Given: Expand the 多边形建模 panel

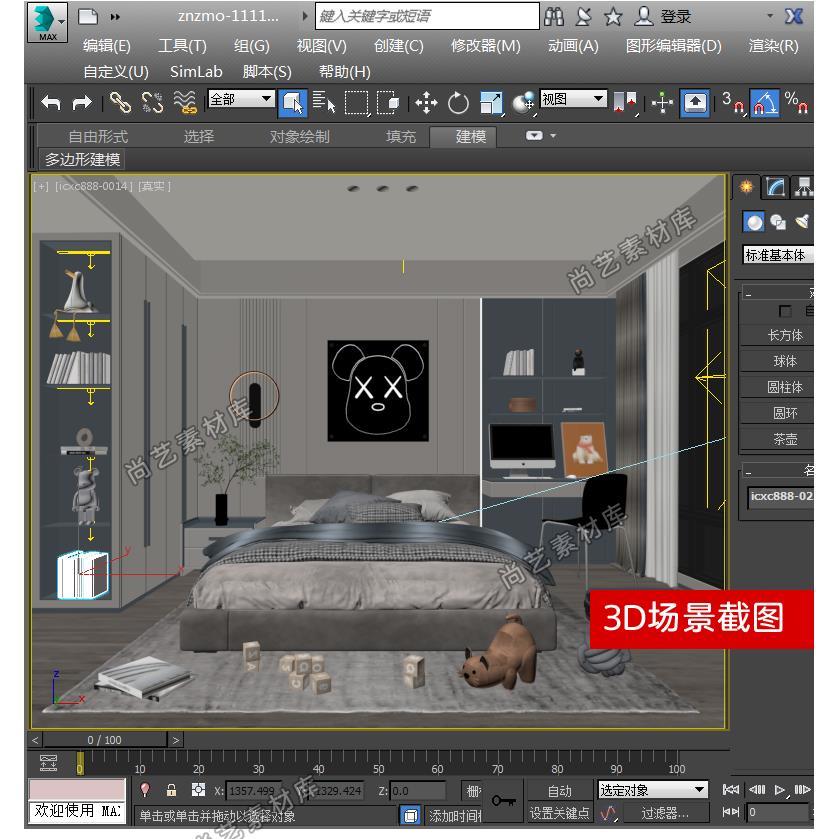Looking at the screenshot, I should pyautogui.click(x=82, y=159).
